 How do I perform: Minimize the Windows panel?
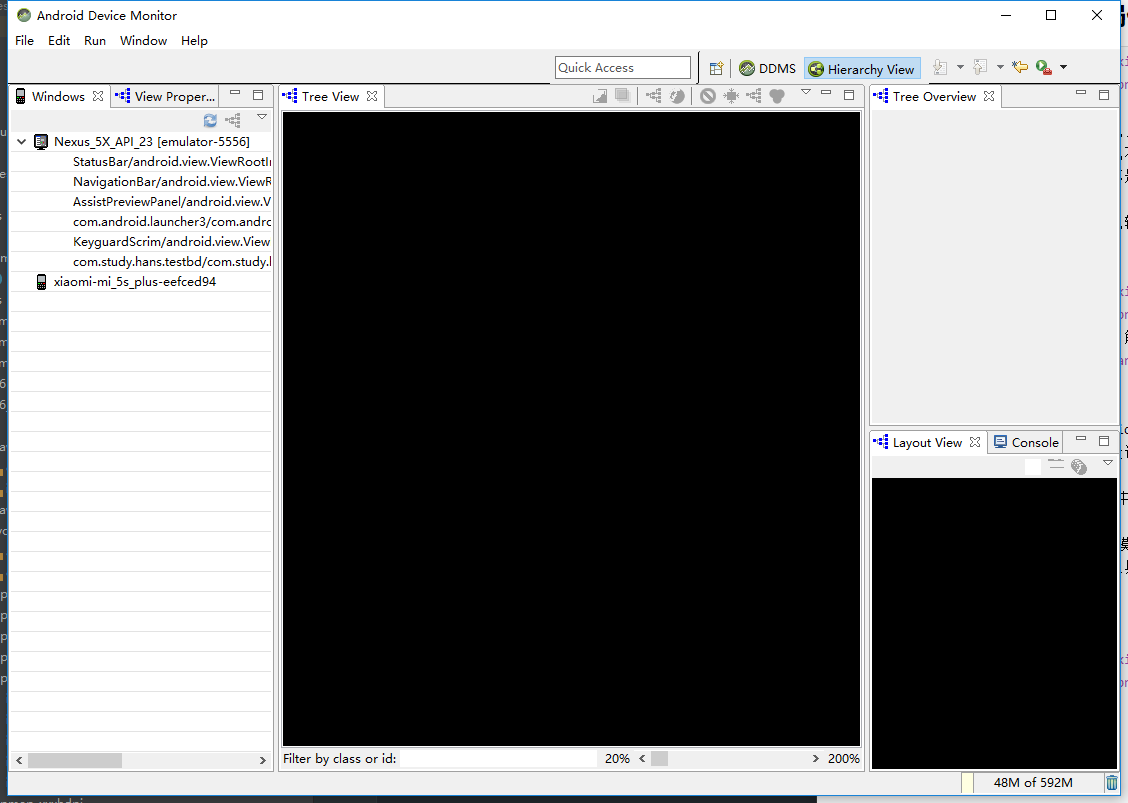pyautogui.click(x=235, y=94)
